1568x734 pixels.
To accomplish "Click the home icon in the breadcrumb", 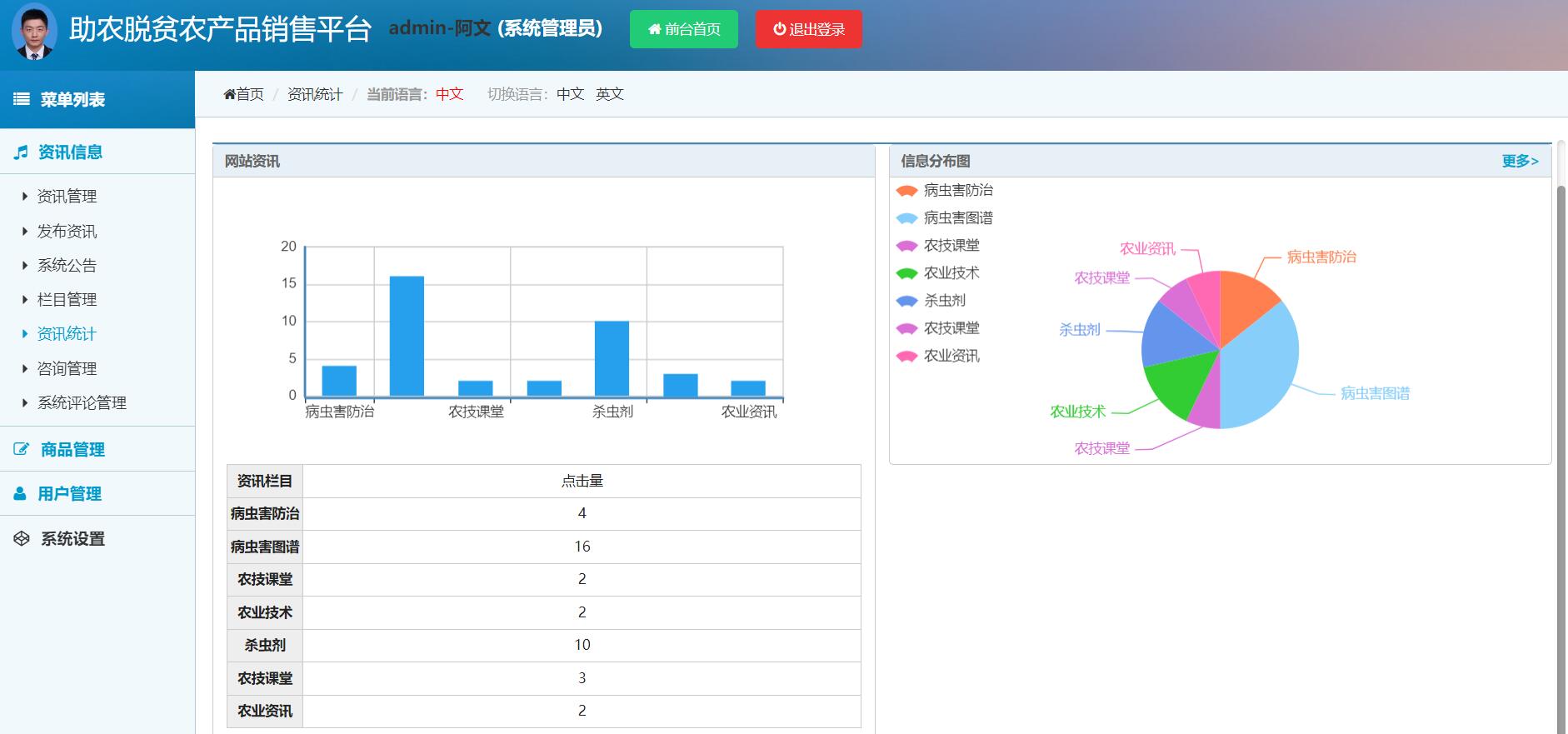I will [229, 94].
